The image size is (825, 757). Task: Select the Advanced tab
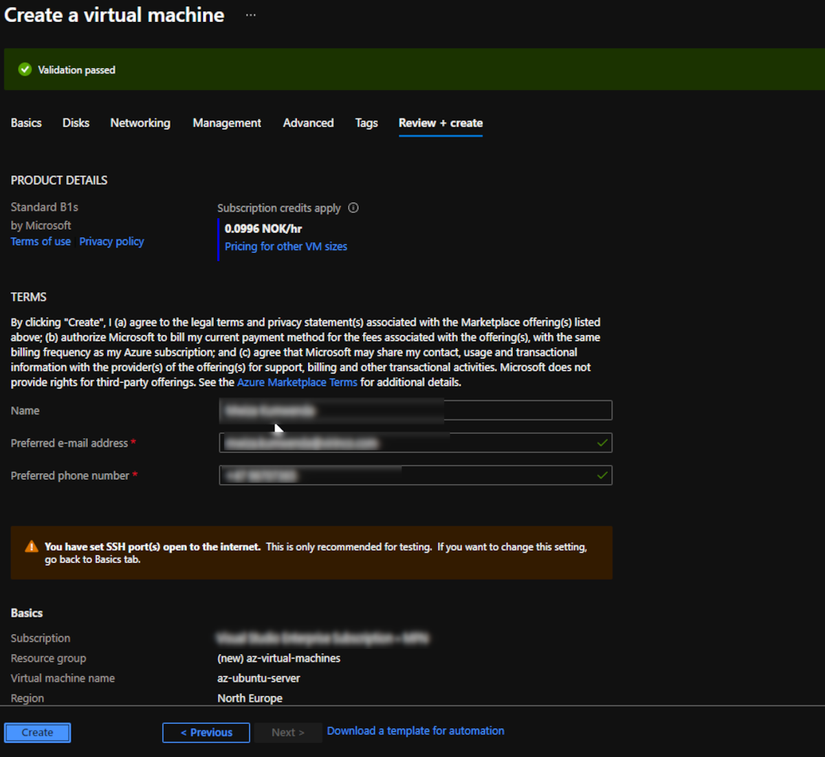click(308, 123)
